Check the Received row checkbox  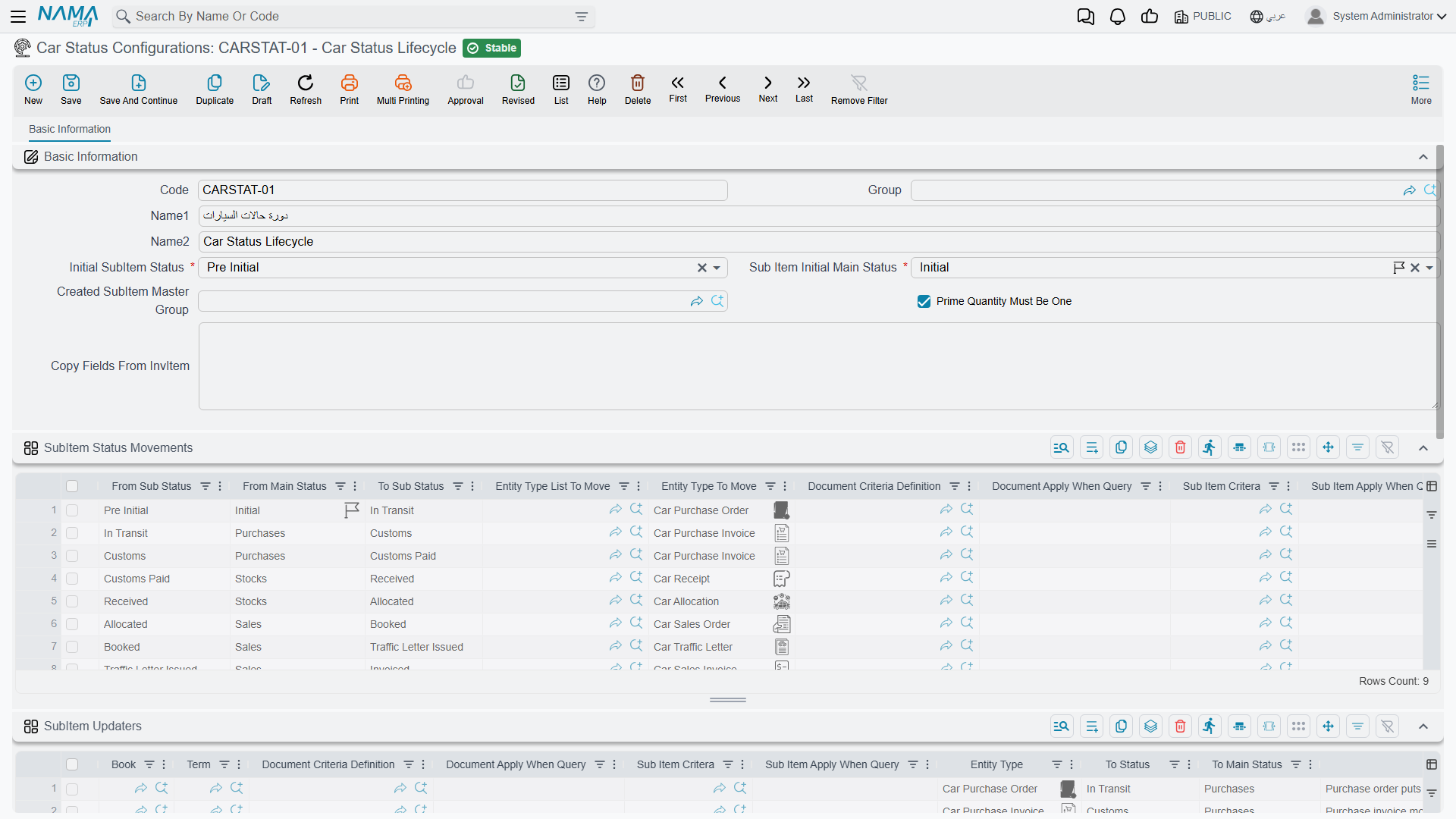[x=72, y=602]
